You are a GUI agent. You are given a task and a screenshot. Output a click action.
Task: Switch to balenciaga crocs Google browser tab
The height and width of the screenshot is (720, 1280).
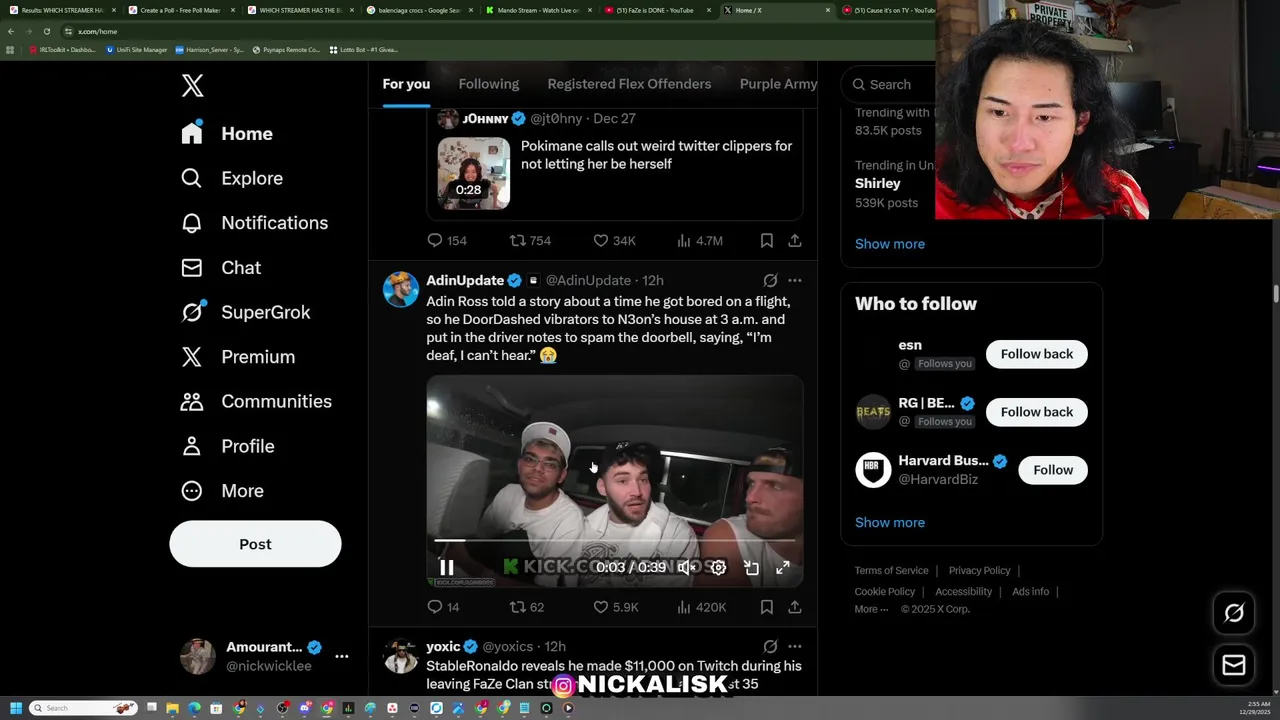point(419,10)
